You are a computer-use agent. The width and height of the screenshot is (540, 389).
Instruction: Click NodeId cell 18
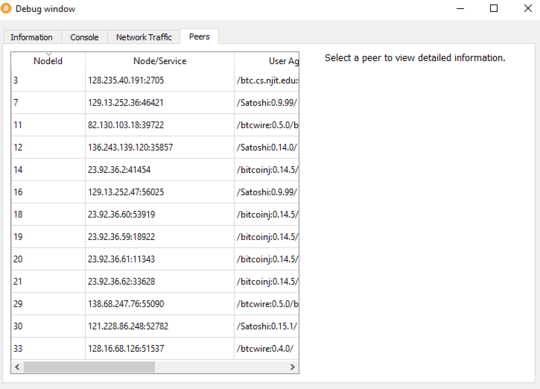pos(48,214)
